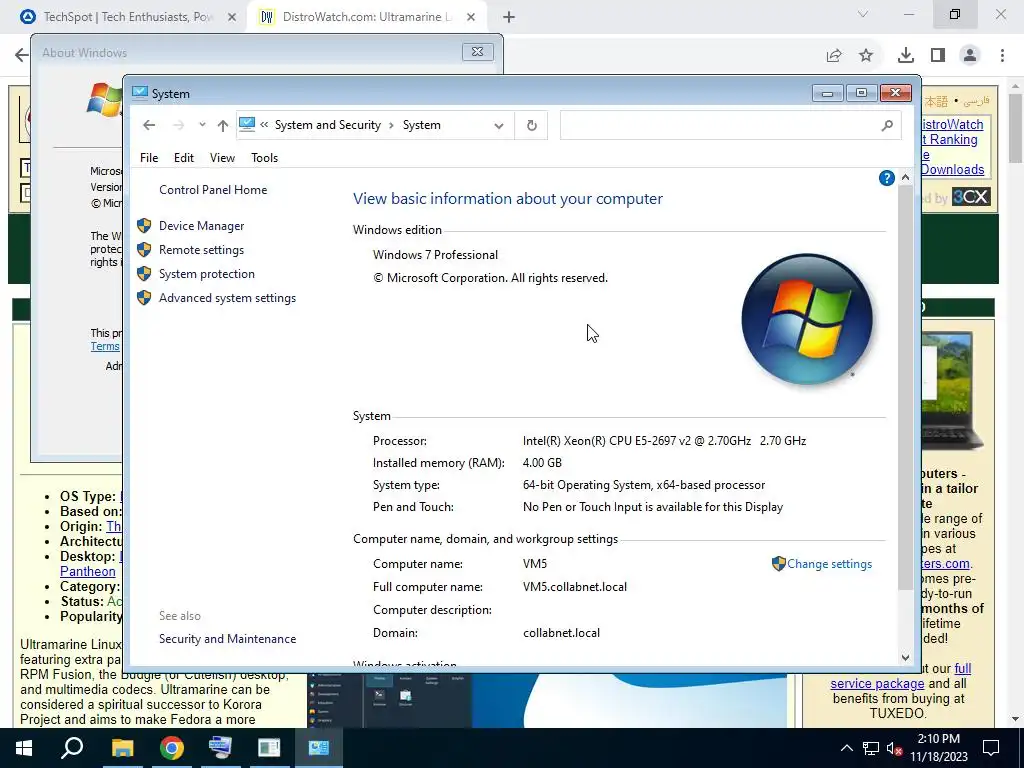The width and height of the screenshot is (1024, 768).
Task: Open the blue help question mark icon
Action: [886, 178]
